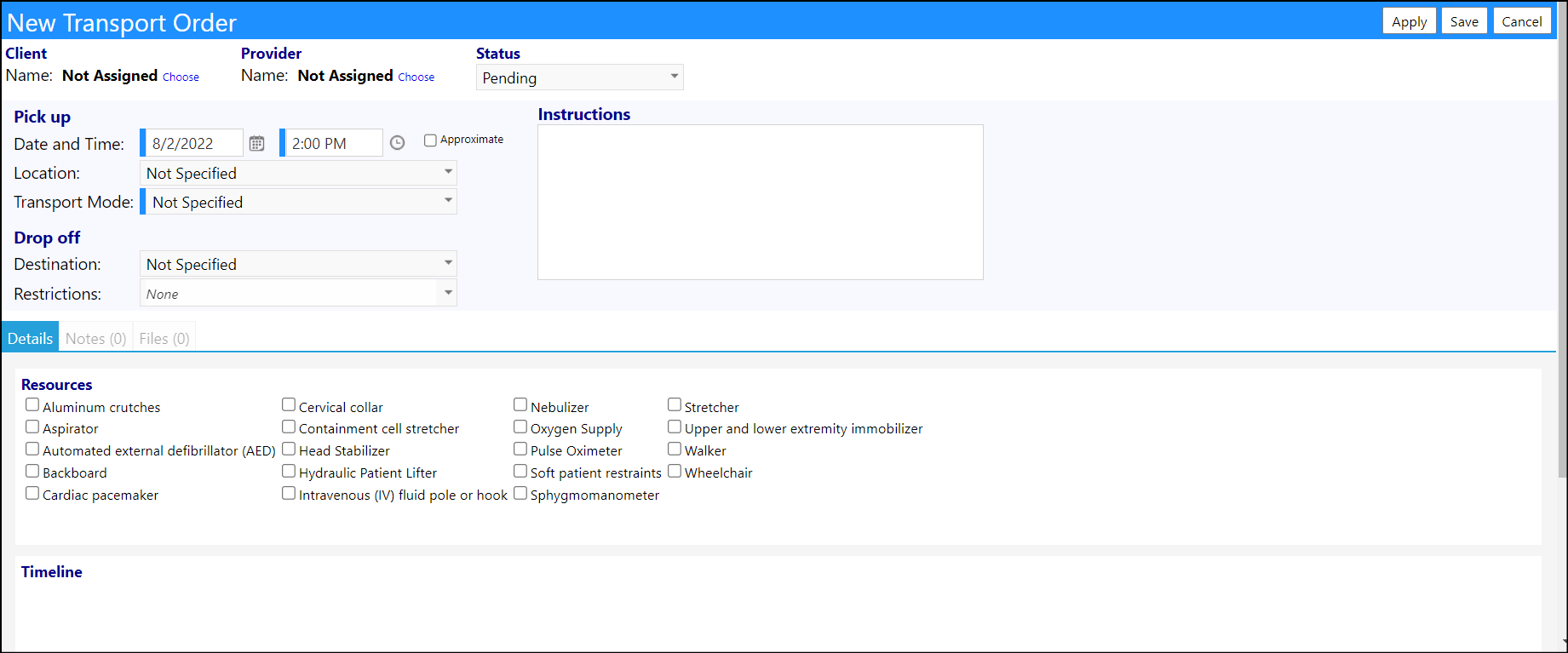Check the Approximate checkbox

pyautogui.click(x=430, y=140)
